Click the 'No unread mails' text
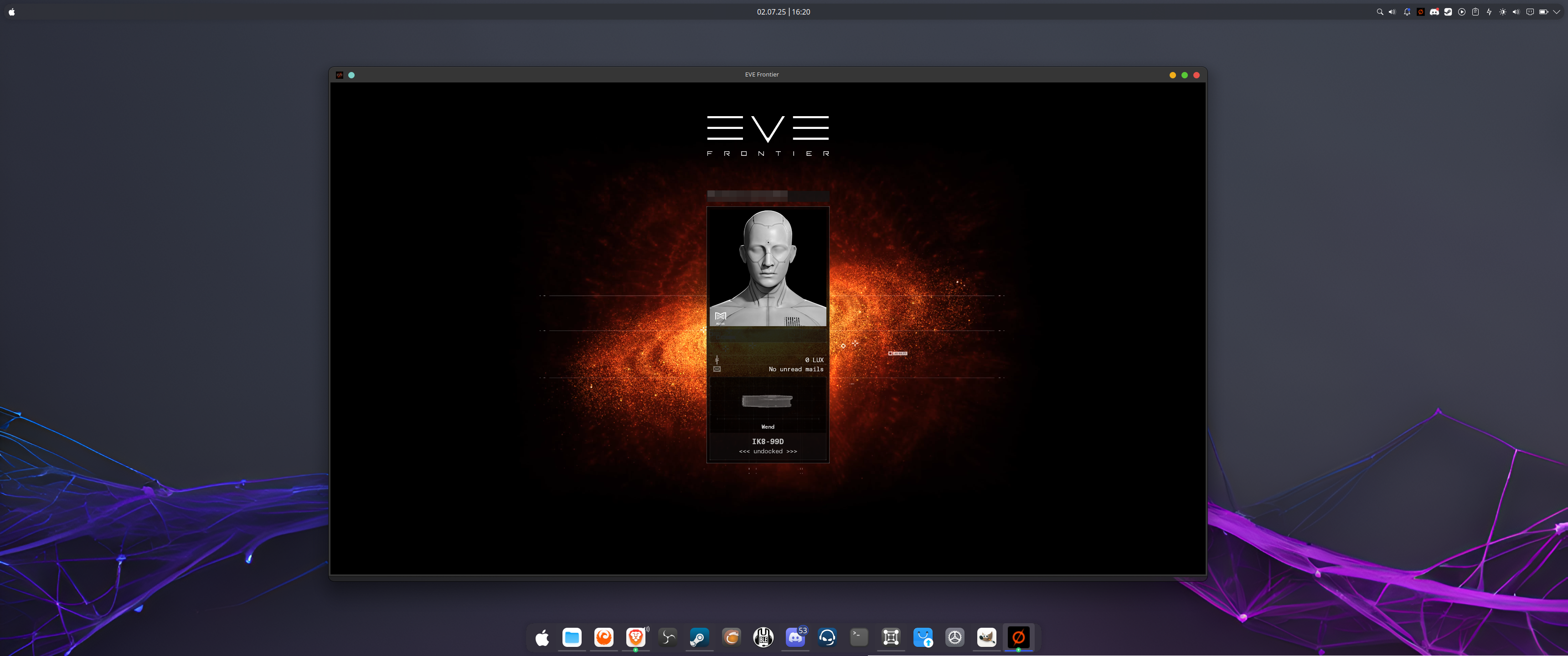Screen dimensions: 1568x656 pos(795,369)
